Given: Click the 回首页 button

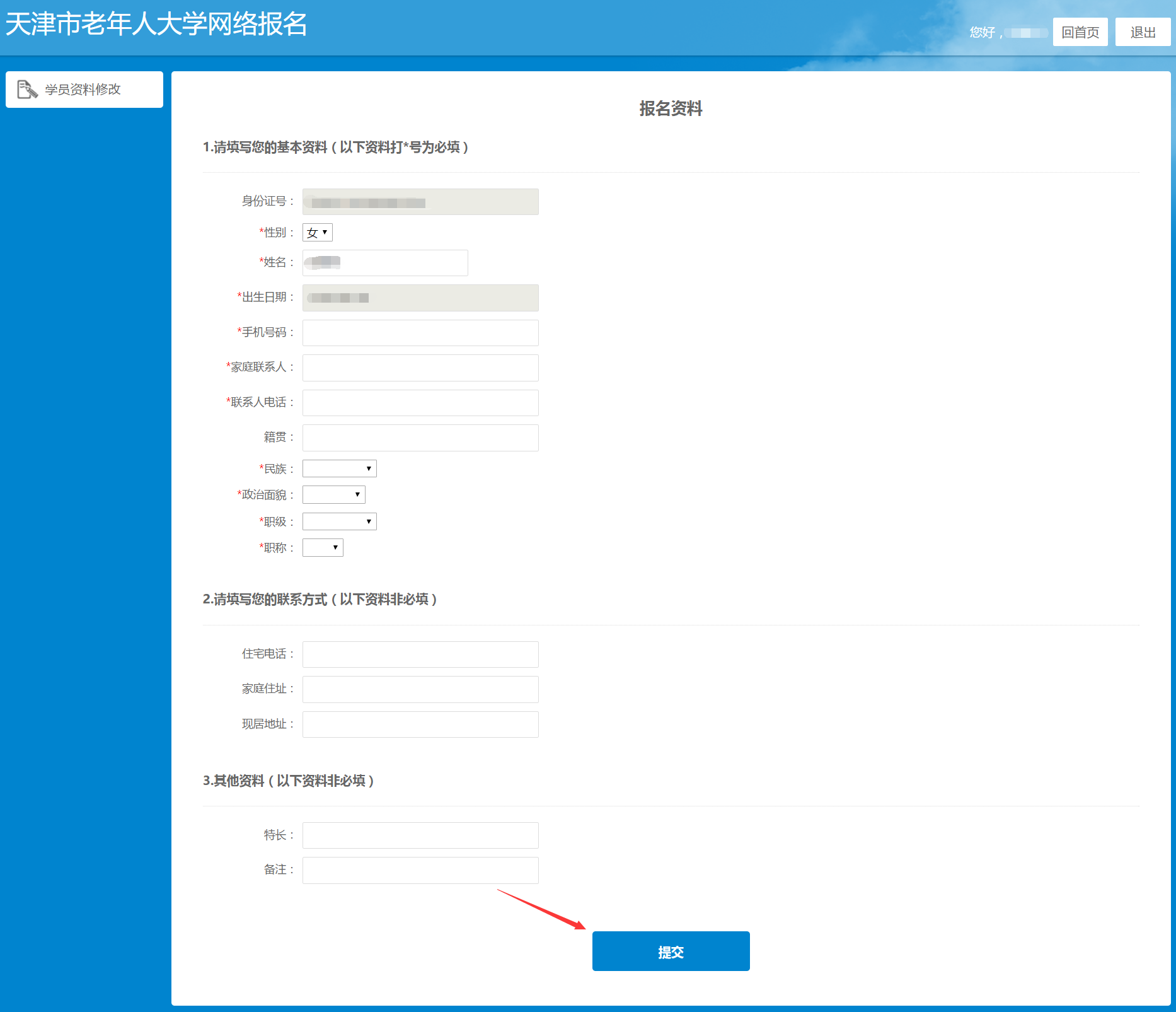Looking at the screenshot, I should click(1080, 32).
